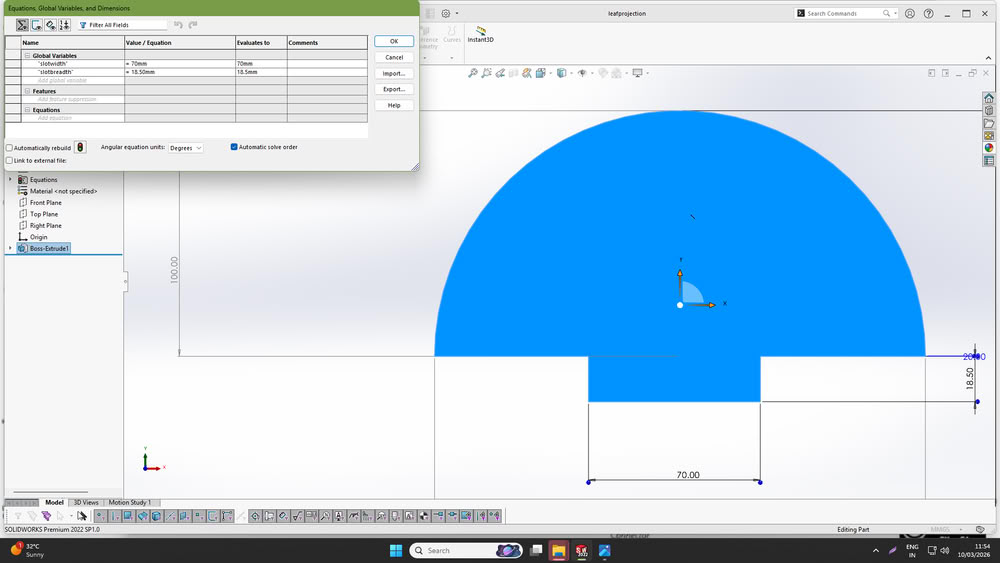Click the Redo arrow in Equations dialog

(193, 25)
